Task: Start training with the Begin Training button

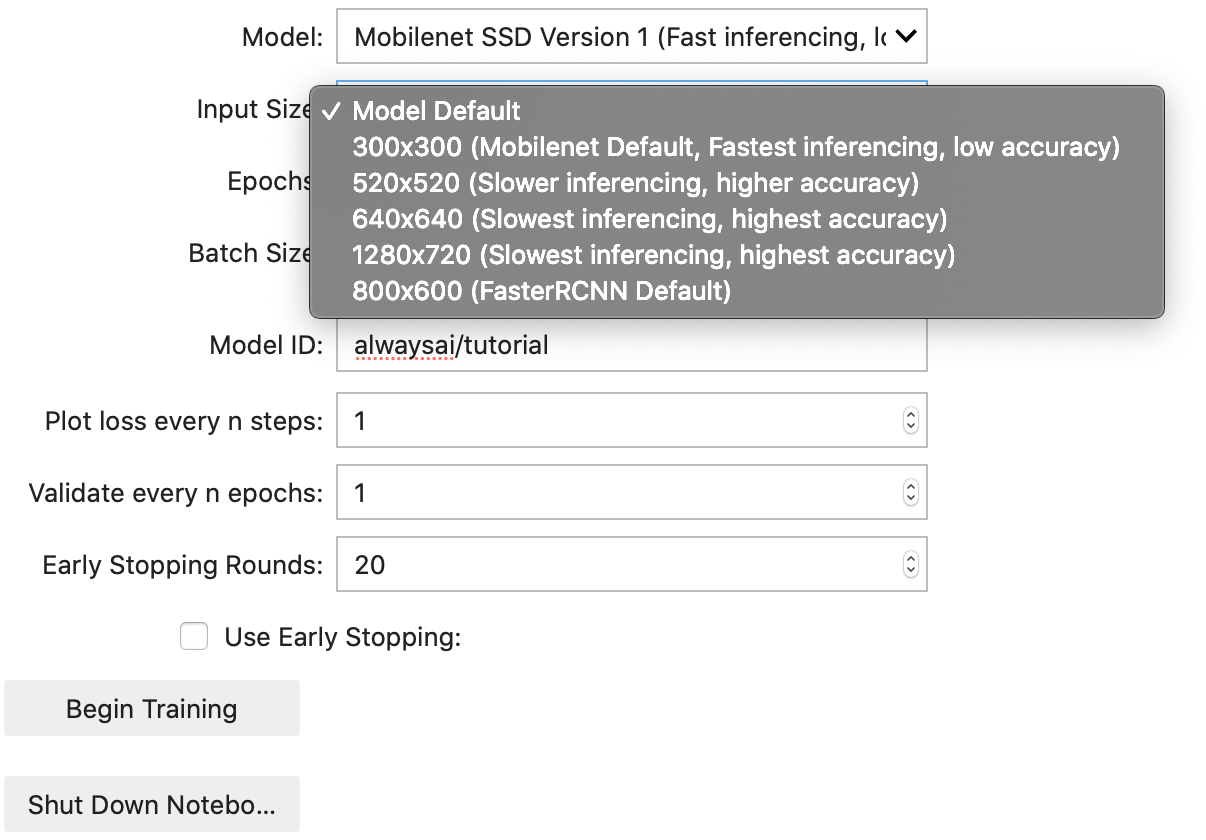Action: [152, 709]
